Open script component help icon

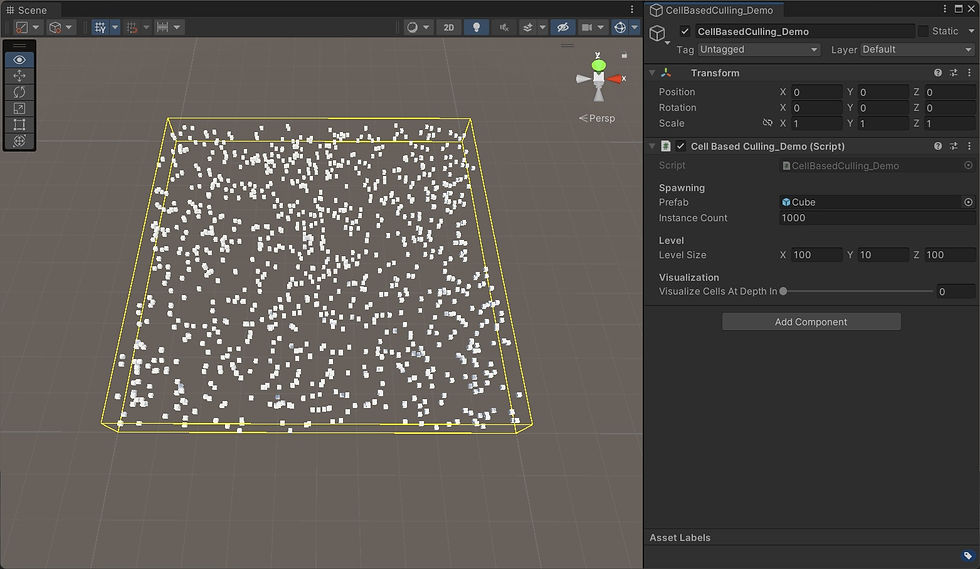tap(938, 146)
